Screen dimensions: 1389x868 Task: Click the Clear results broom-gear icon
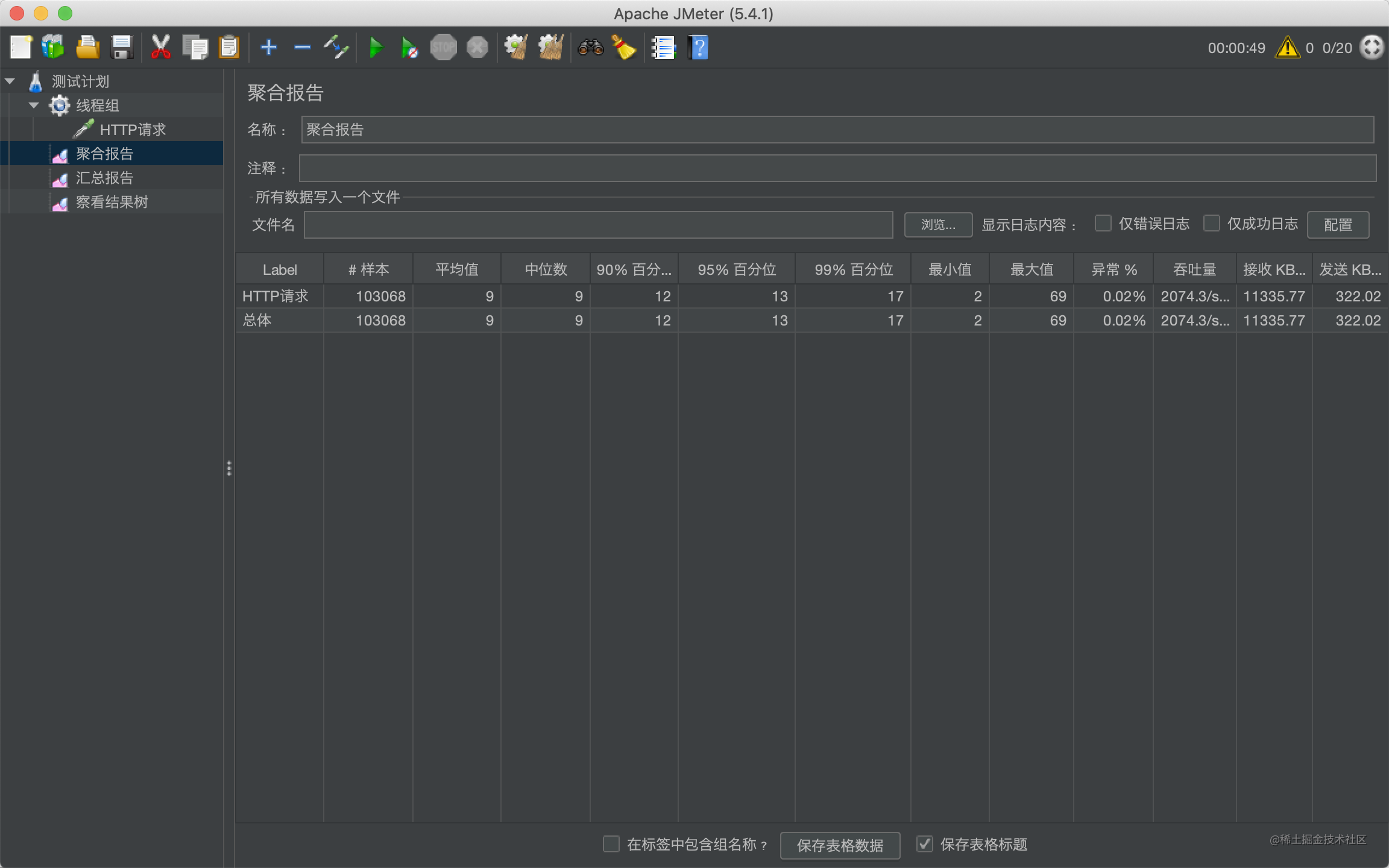click(517, 47)
